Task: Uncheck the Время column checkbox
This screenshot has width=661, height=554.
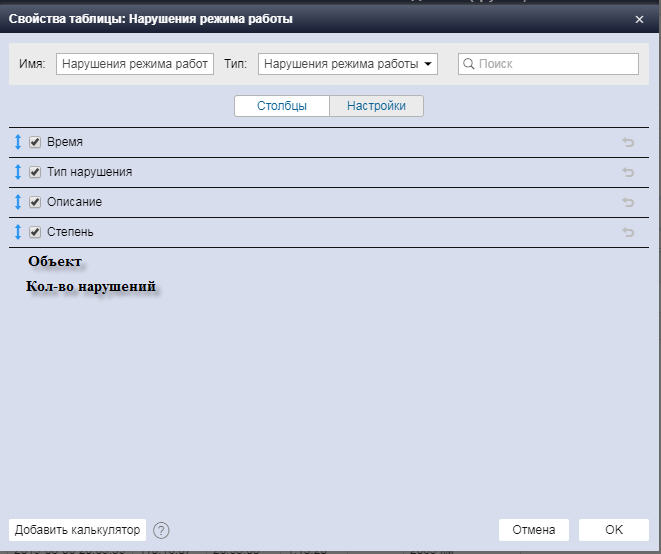Action: 35,142
